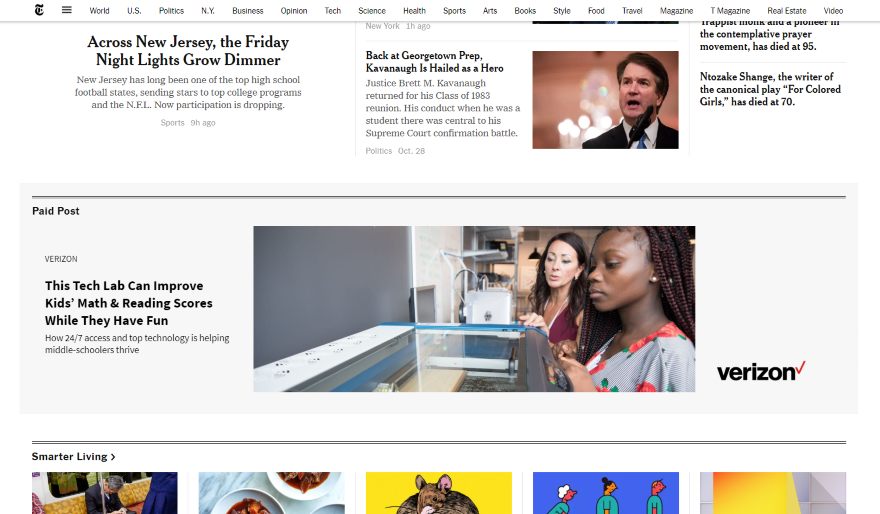Go to the Politics section
880x514 pixels.
171,11
